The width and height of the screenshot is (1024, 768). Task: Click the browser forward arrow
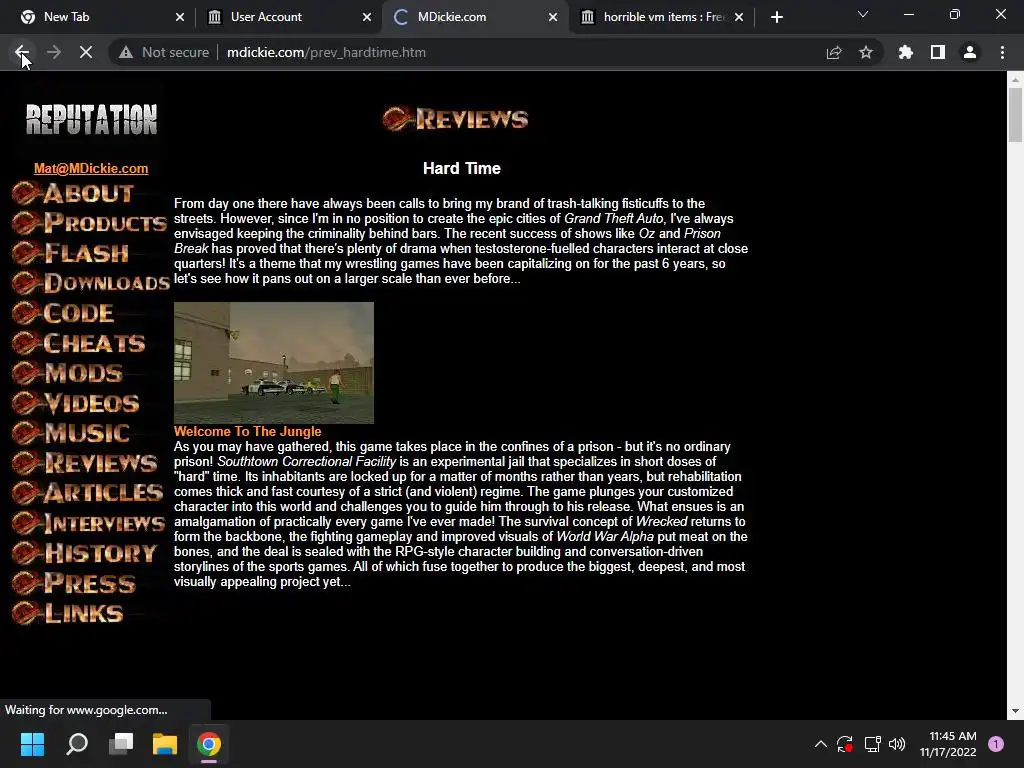[54, 52]
